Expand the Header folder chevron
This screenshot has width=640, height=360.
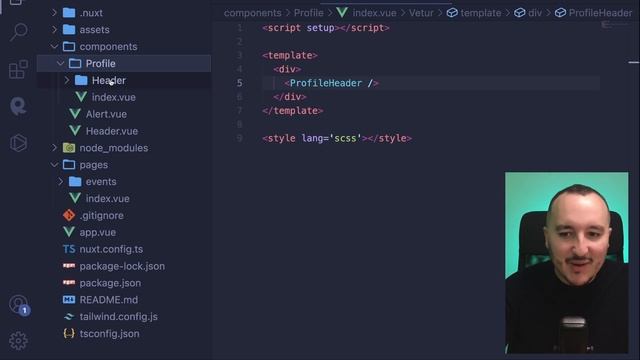[67, 80]
